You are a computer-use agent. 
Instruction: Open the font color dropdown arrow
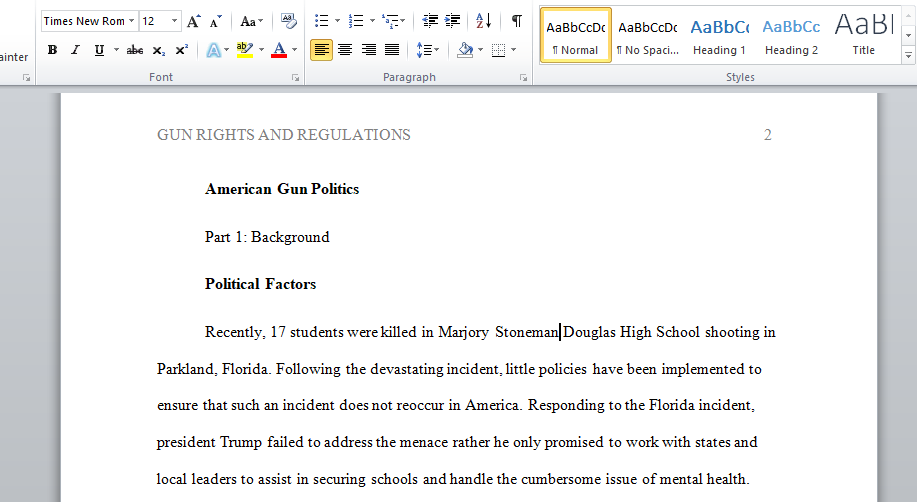[294, 50]
